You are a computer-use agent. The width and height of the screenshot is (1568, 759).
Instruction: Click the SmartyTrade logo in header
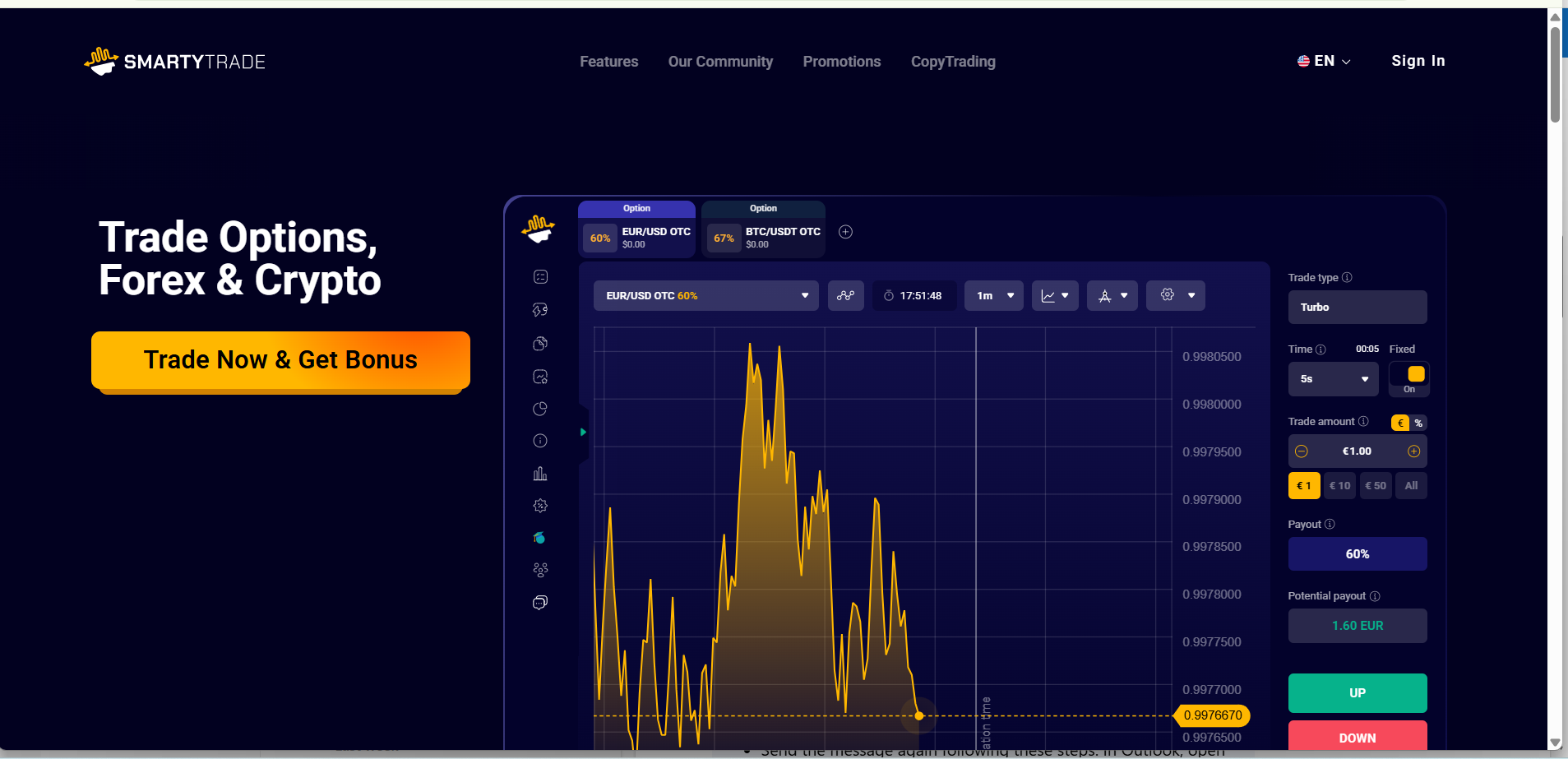[174, 62]
